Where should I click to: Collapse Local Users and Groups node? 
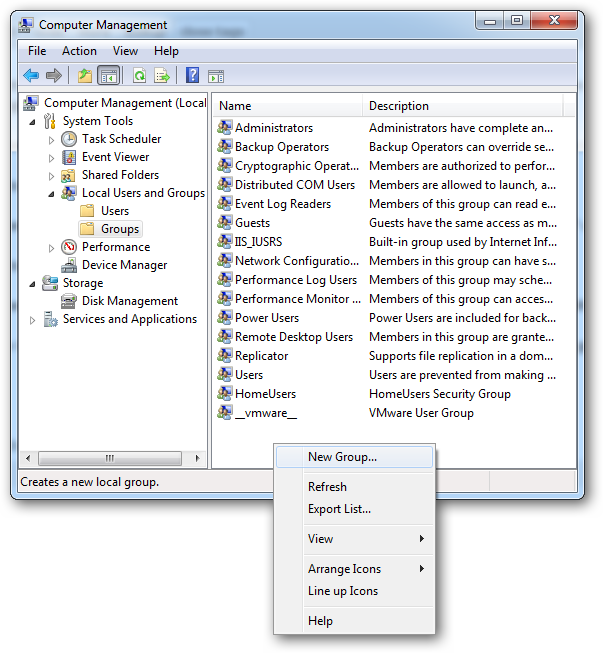tap(51, 194)
